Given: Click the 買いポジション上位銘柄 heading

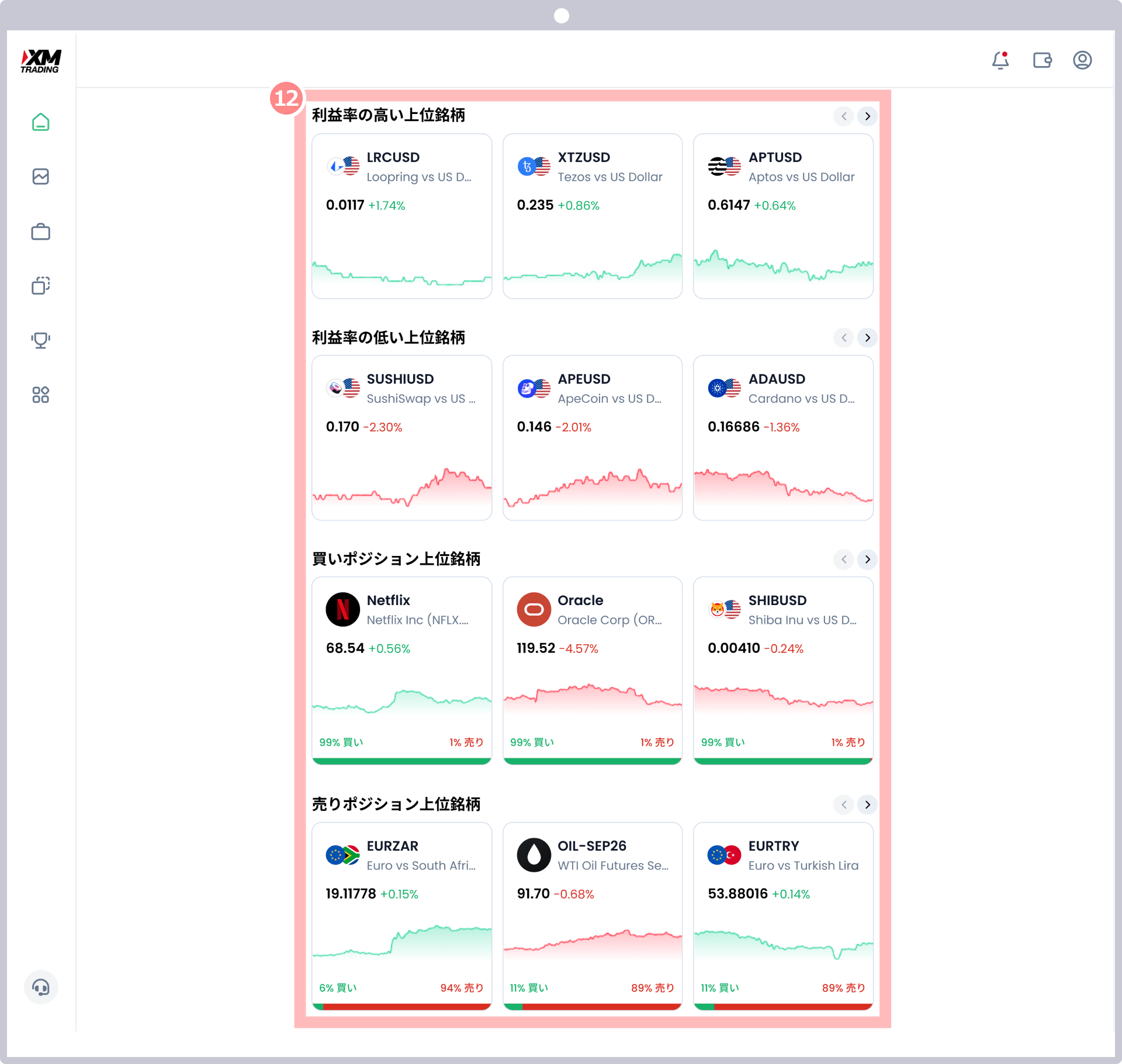Looking at the screenshot, I should click(x=396, y=558).
